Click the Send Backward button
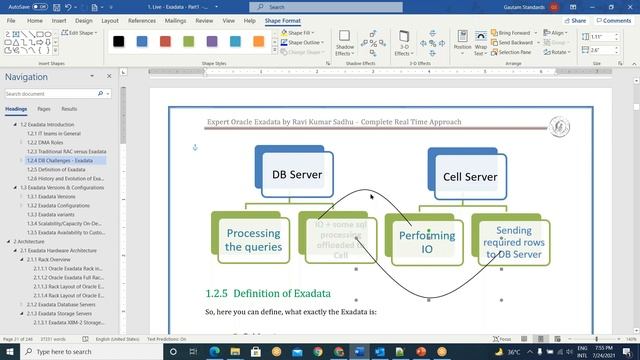The width and height of the screenshot is (640, 360). click(512, 42)
